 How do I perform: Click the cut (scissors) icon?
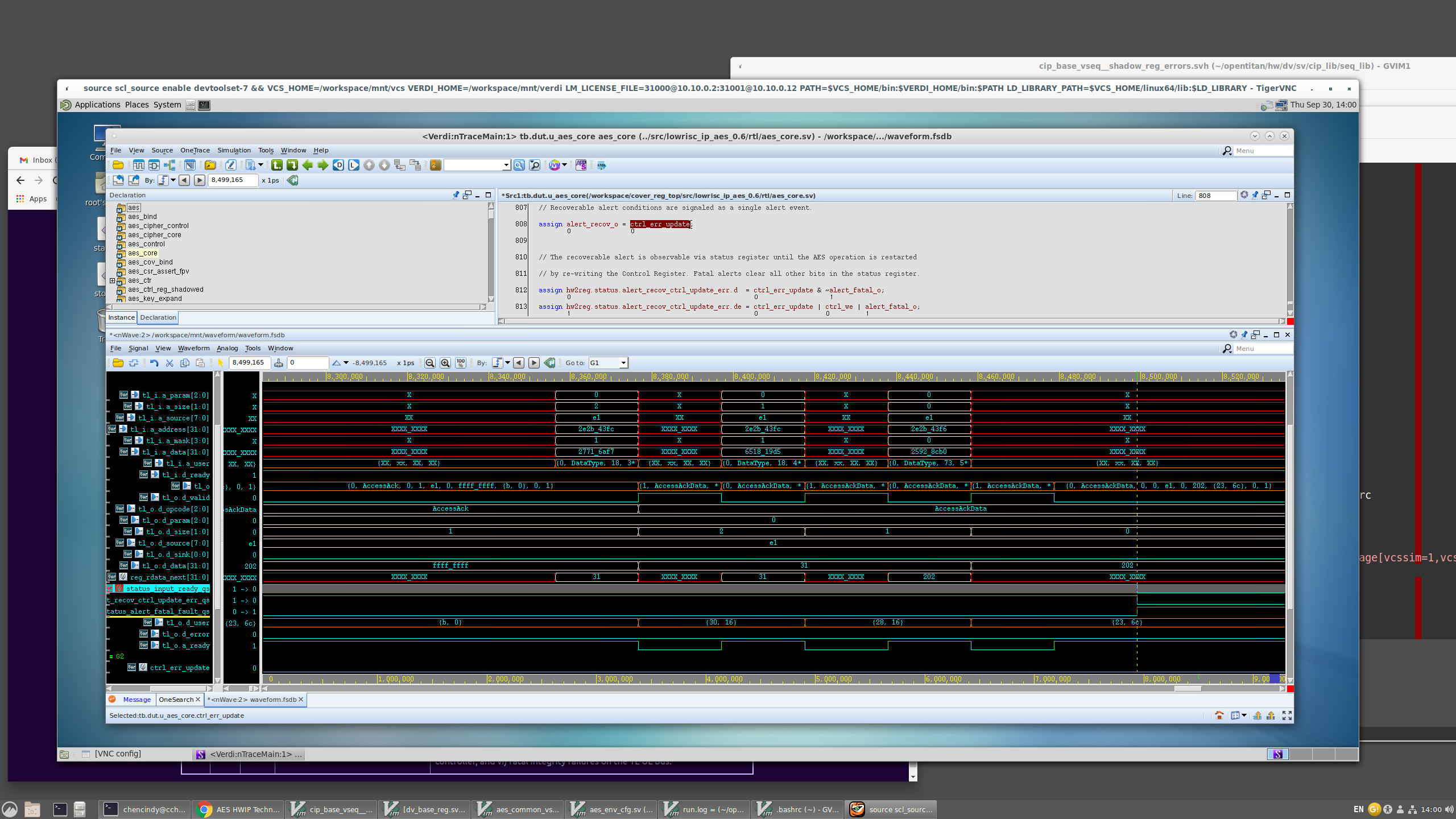pyautogui.click(x=169, y=363)
